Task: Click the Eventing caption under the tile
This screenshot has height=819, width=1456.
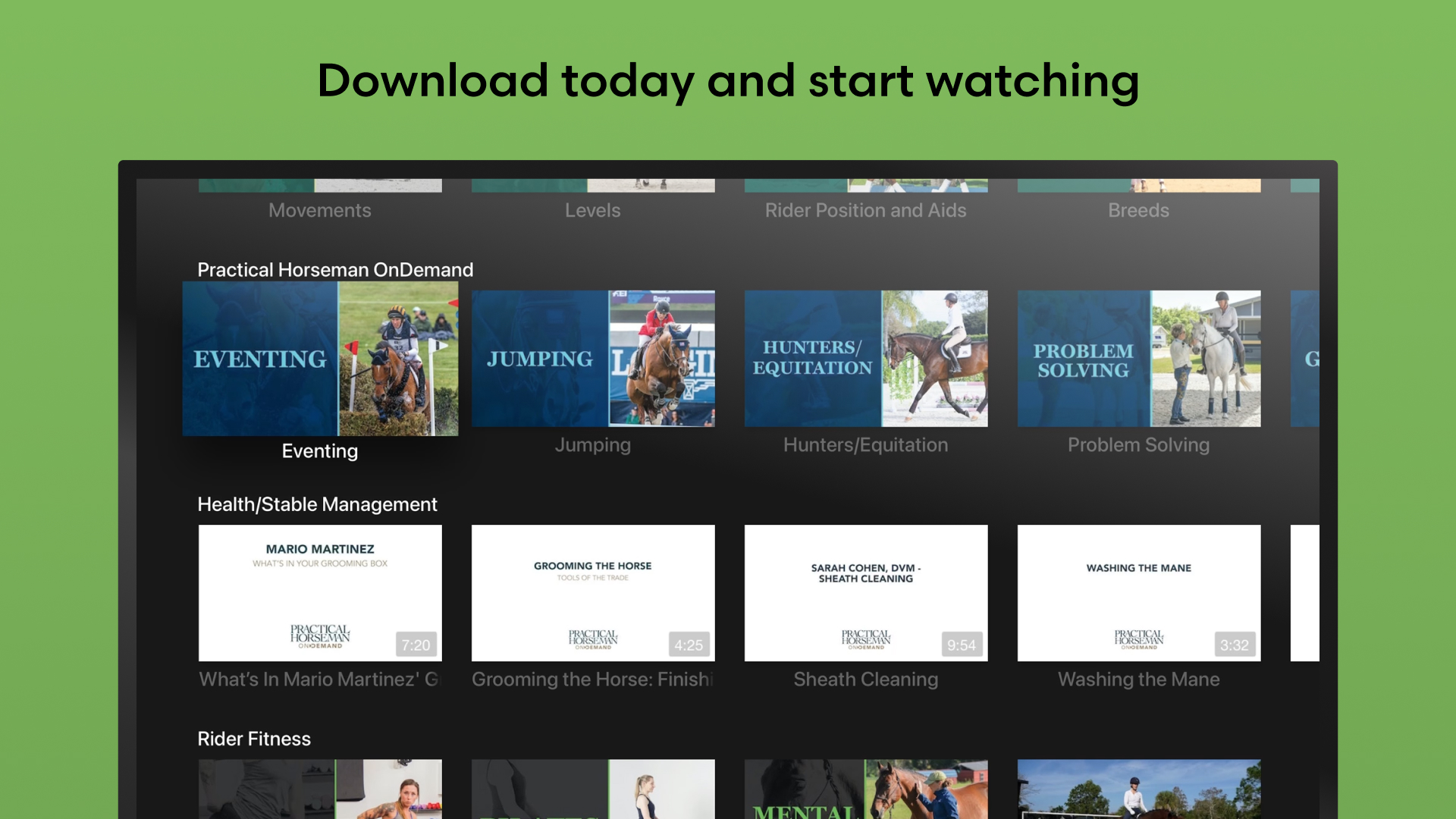Action: point(320,451)
